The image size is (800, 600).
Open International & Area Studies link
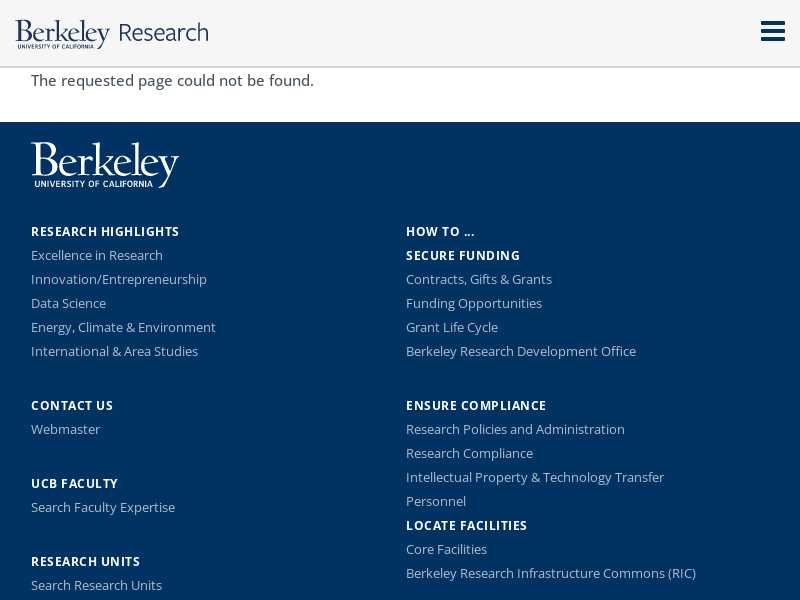click(114, 352)
